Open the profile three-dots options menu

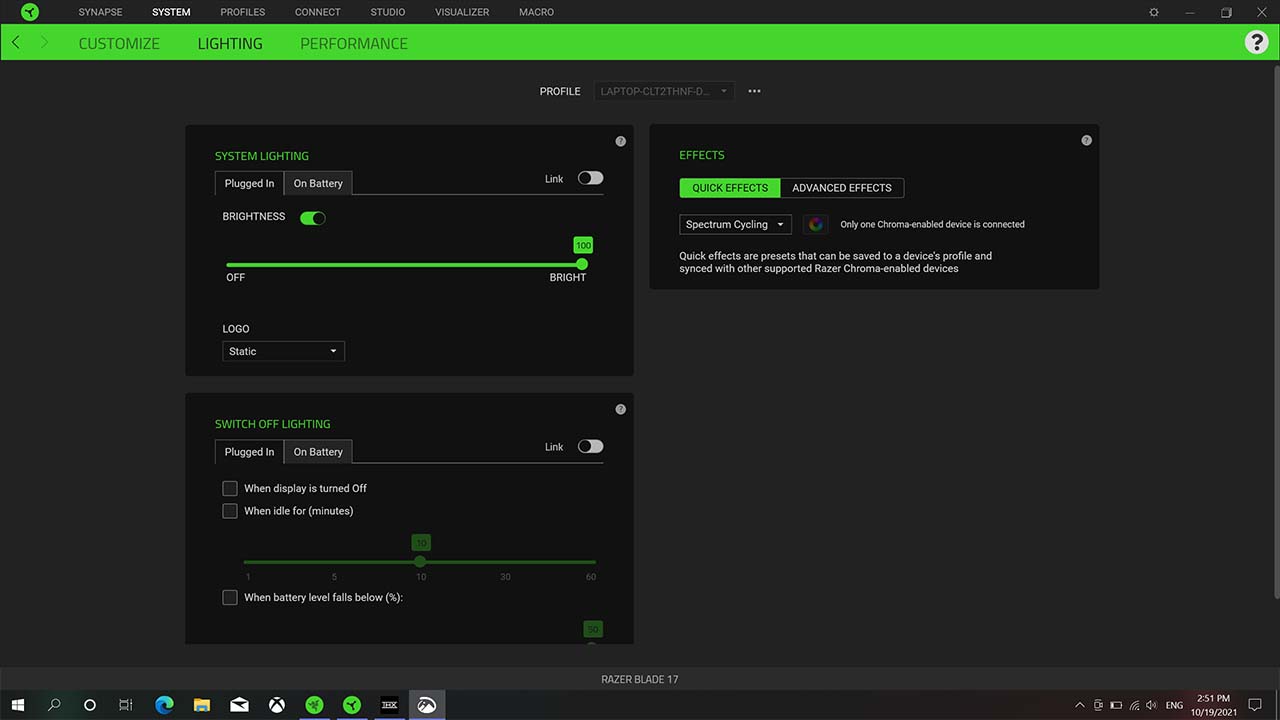[x=754, y=91]
